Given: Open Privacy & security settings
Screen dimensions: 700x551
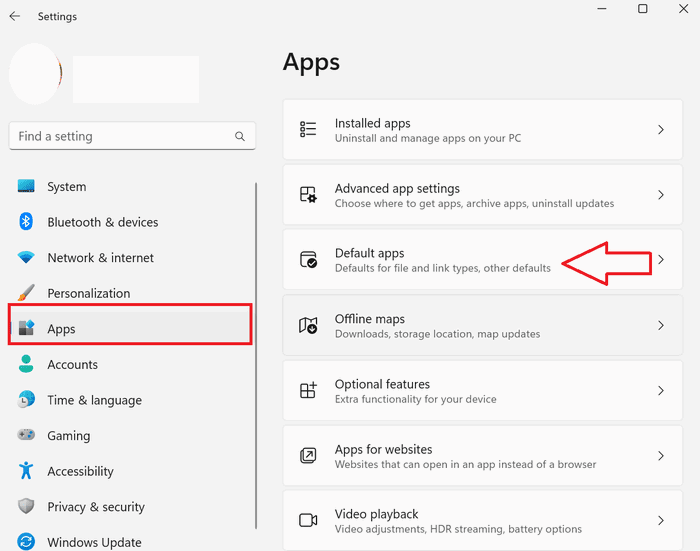Looking at the screenshot, I should [130, 507].
